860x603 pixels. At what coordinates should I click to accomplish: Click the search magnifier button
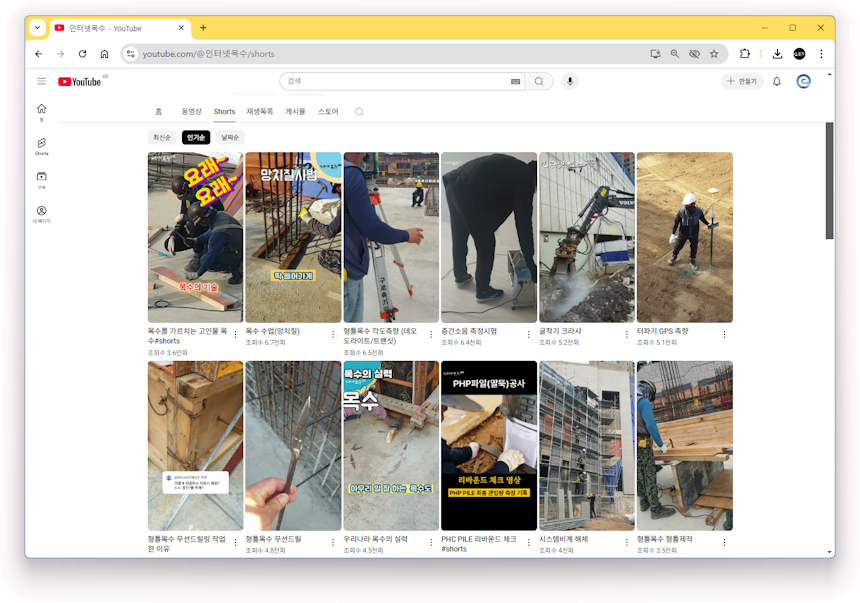(539, 81)
